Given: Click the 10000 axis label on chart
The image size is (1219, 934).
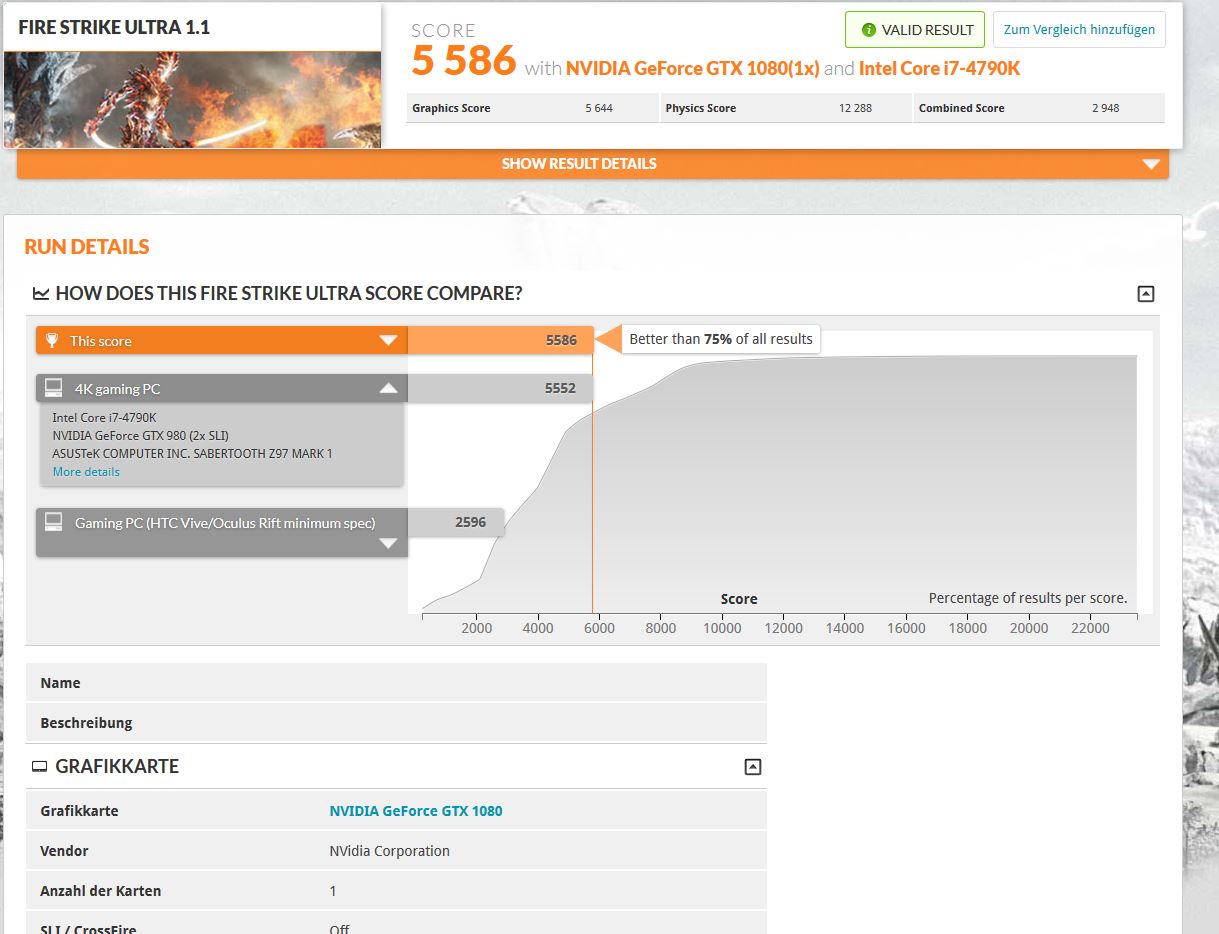Looking at the screenshot, I should click(x=722, y=628).
